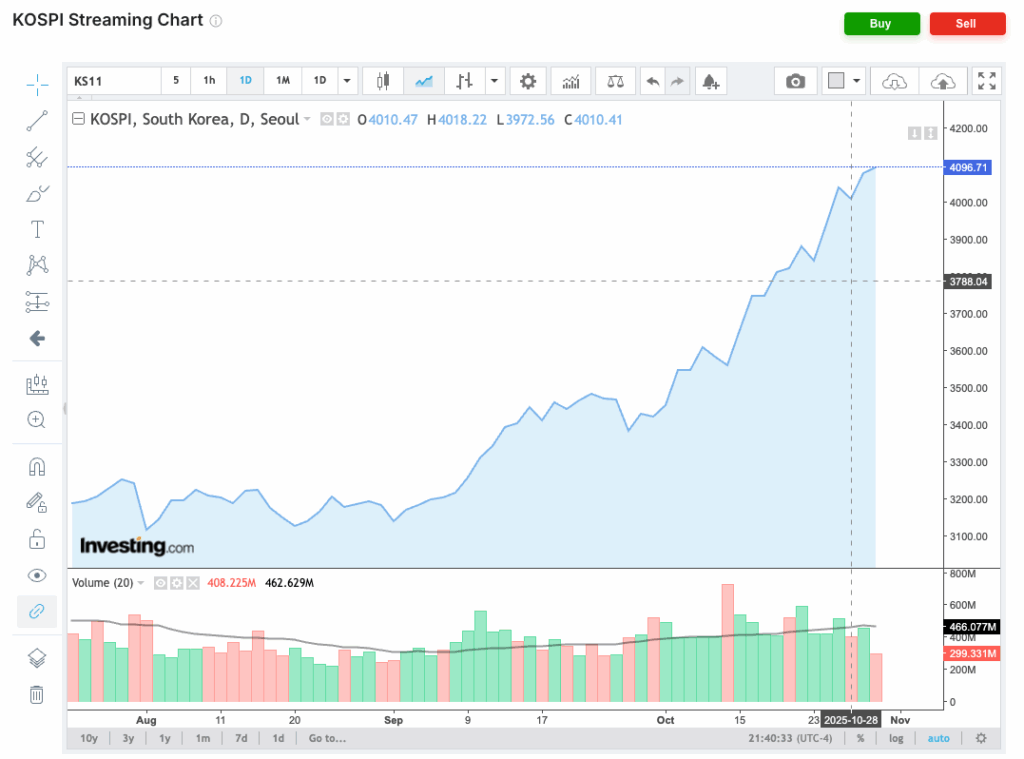Select the XABCD pattern tool
Viewport: 1024px width, 759px height.
coord(36,264)
